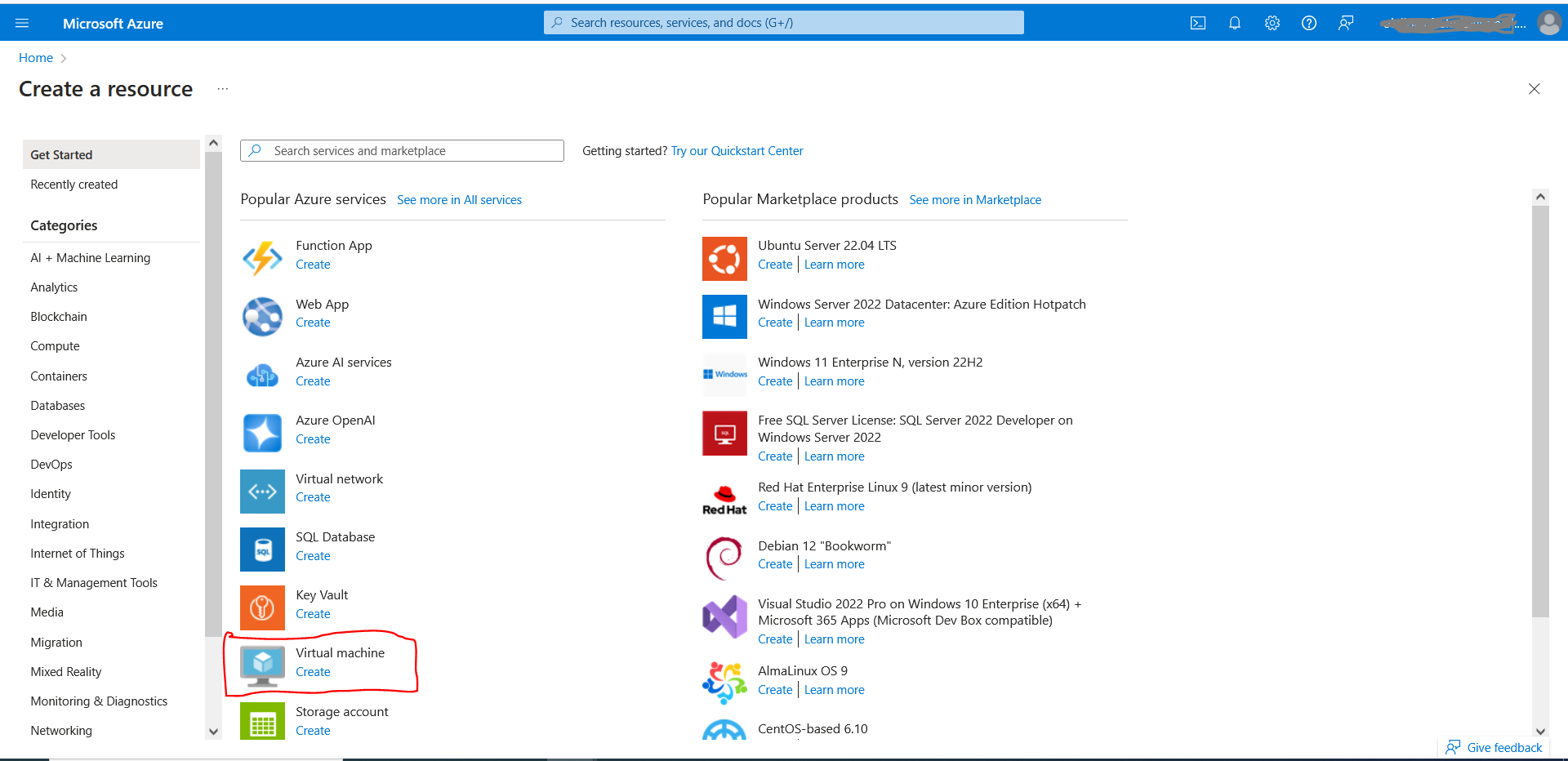The image size is (1568, 761).
Task: Open See more in All services
Action: pyautogui.click(x=459, y=200)
